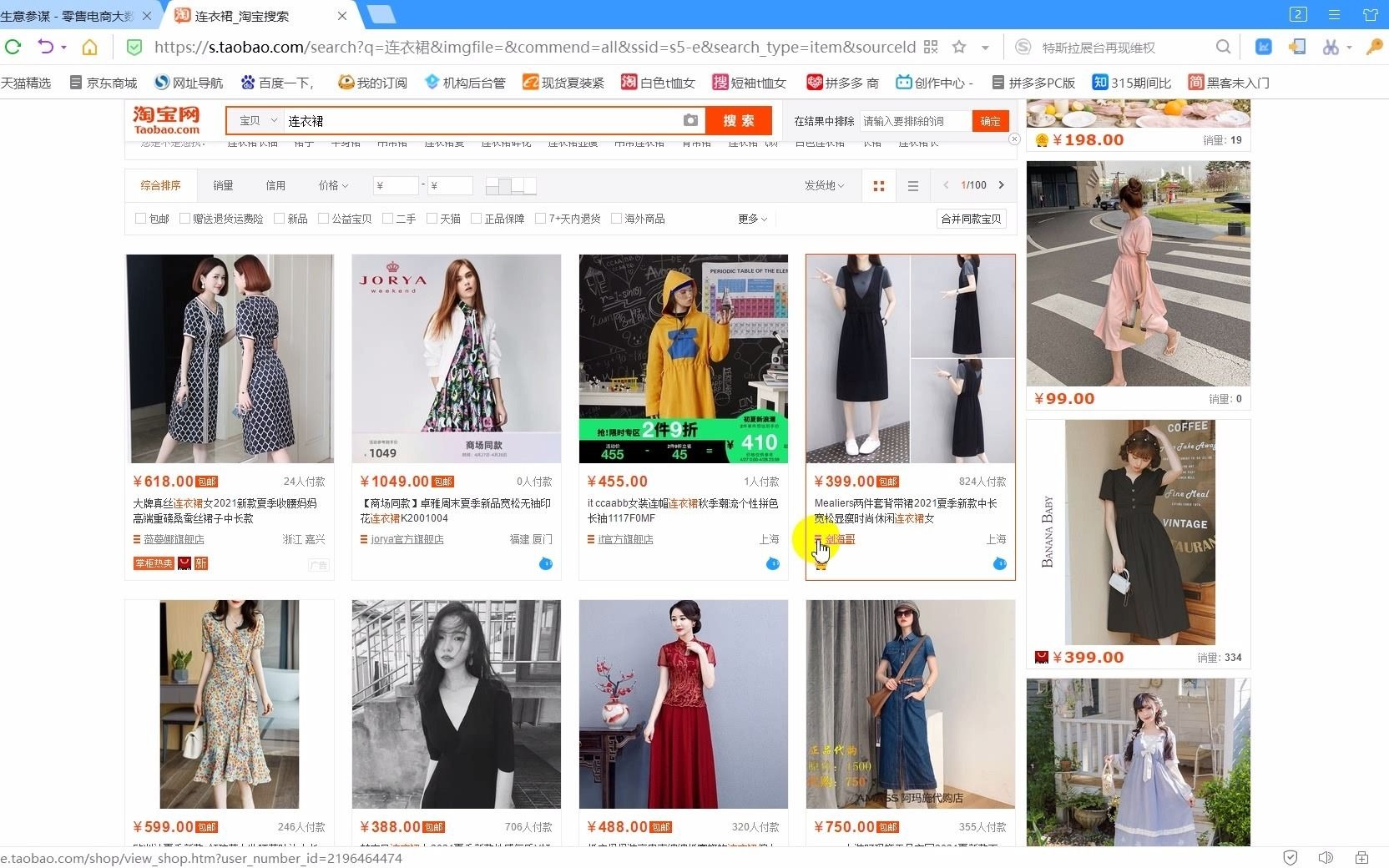
Task: Open the yellow hoodie dress thumbnail
Action: click(x=684, y=359)
